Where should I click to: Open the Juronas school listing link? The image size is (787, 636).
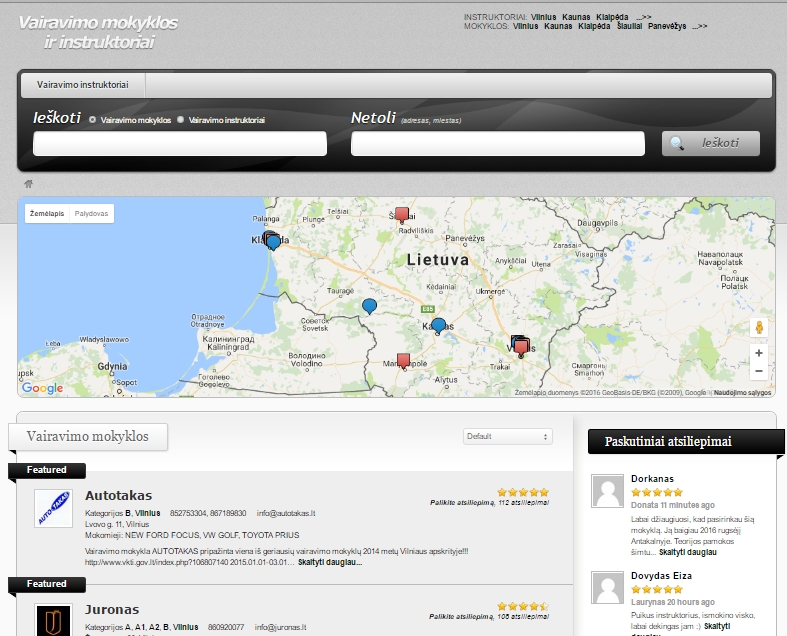112,609
